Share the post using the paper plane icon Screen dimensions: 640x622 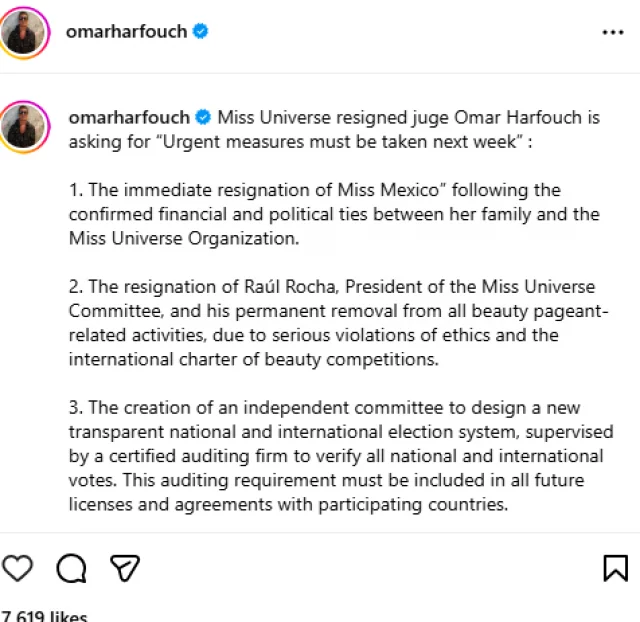pyautogui.click(x=124, y=568)
